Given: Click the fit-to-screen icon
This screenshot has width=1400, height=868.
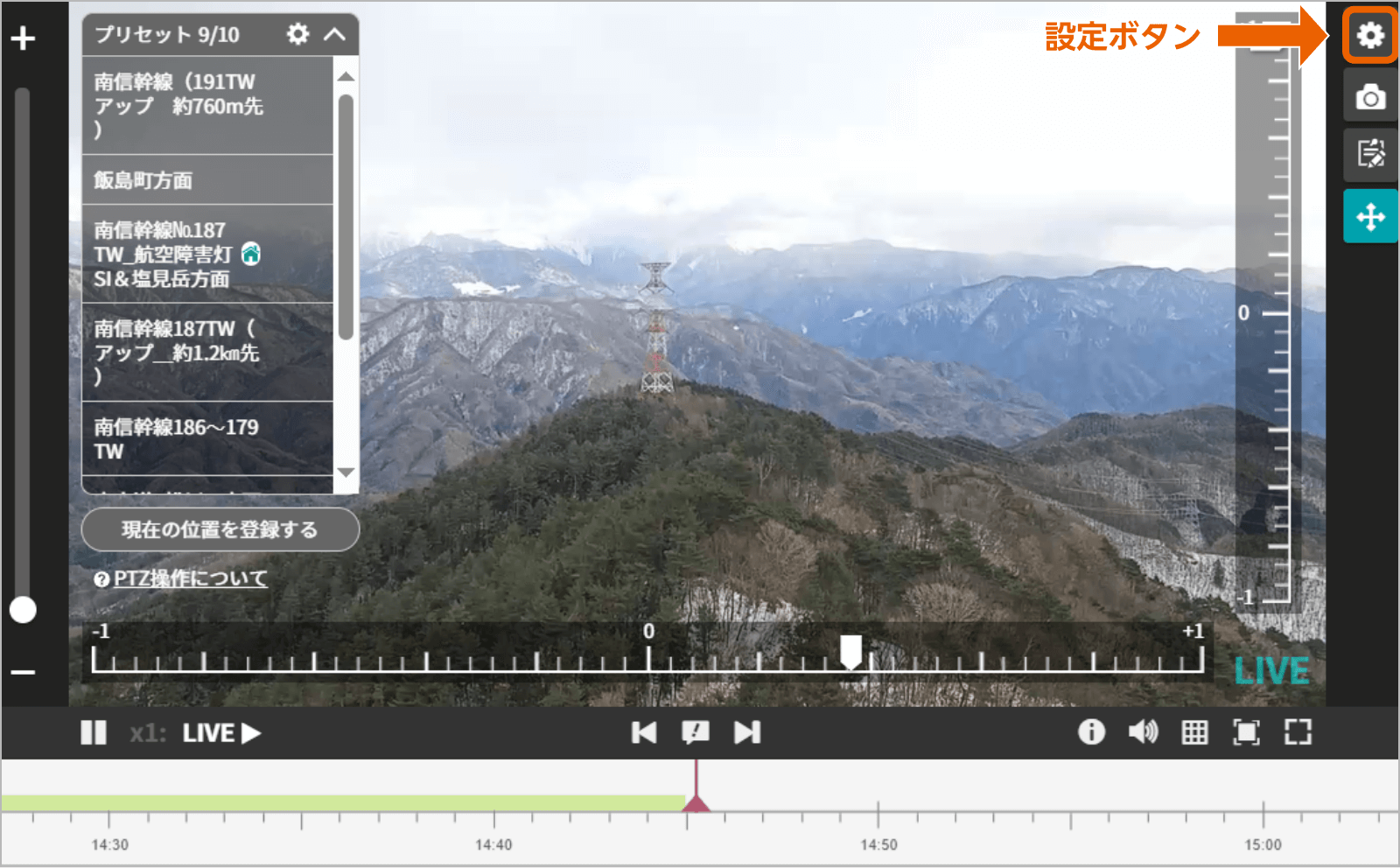Looking at the screenshot, I should click(x=1246, y=732).
